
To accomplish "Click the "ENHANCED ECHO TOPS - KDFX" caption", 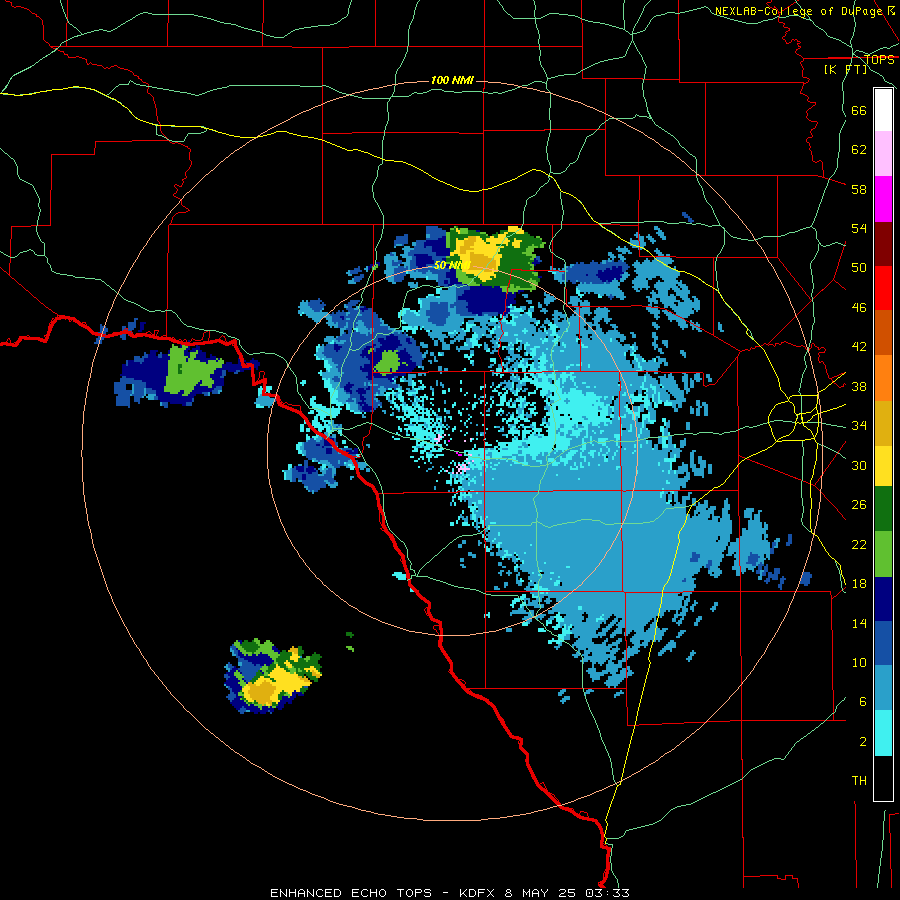I will pyautogui.click(x=382, y=893).
